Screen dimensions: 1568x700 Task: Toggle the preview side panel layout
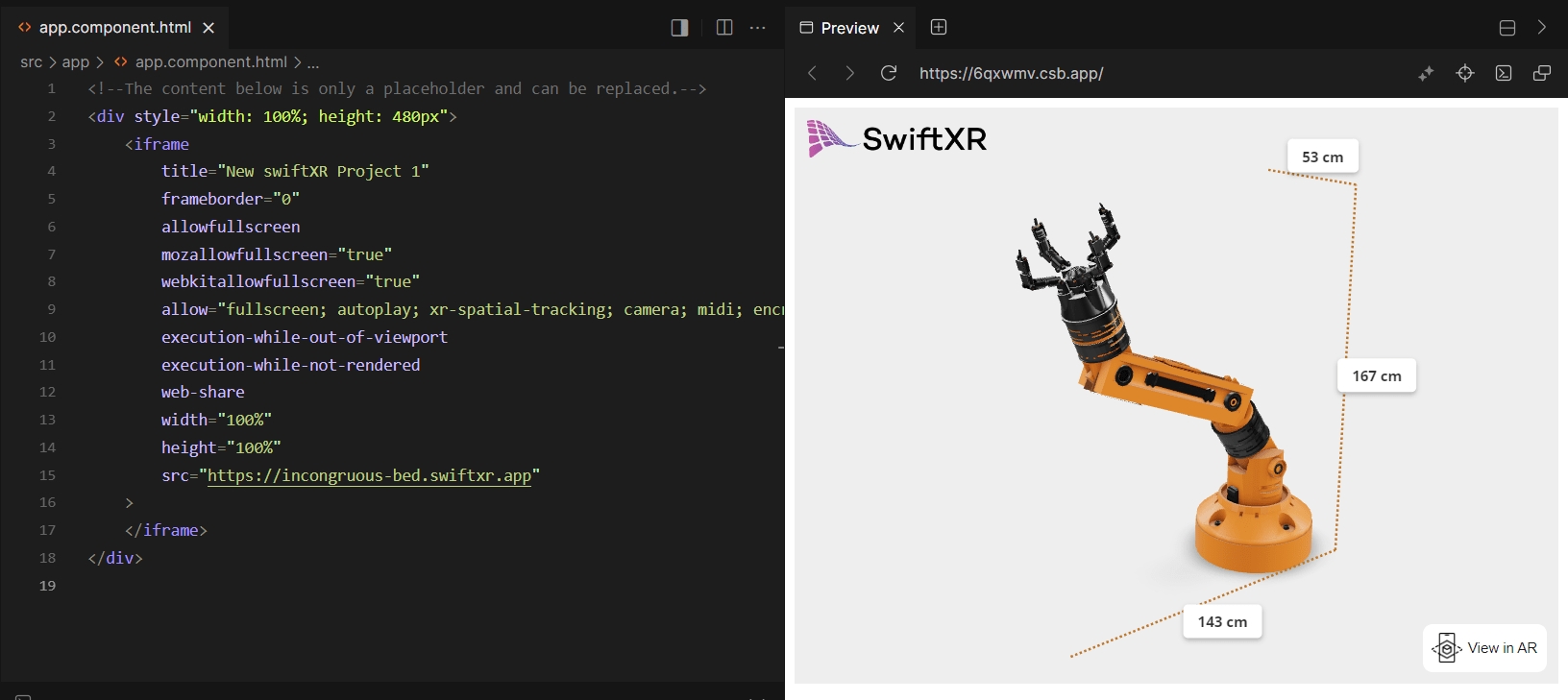[679, 27]
